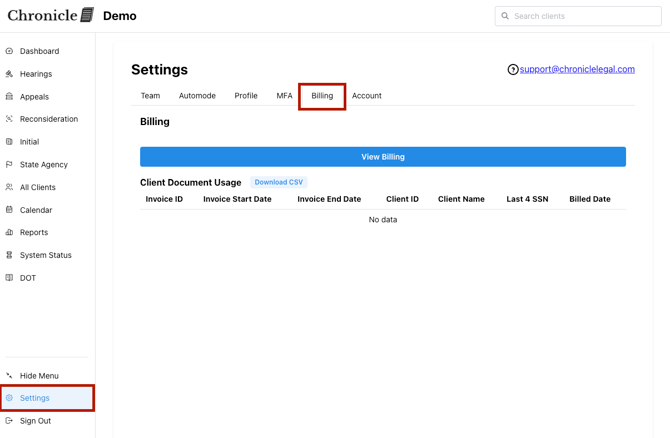Click the Search clients field
This screenshot has width=670, height=438.
[x=585, y=16]
